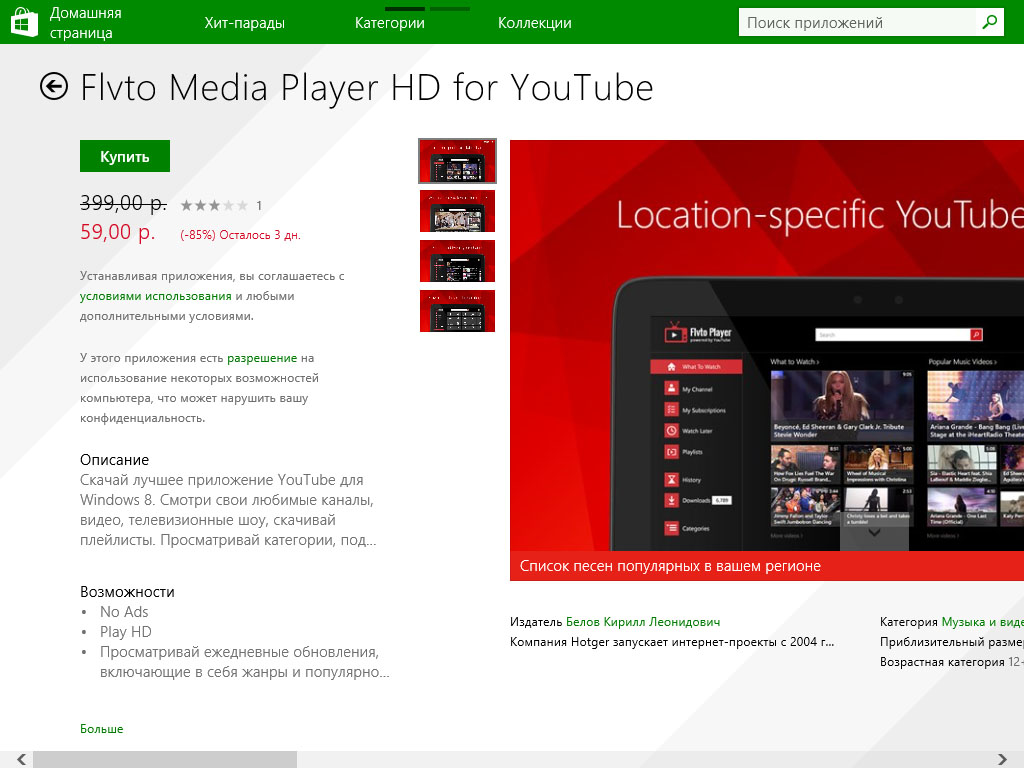Click the Play HD feature item
This screenshot has height=768, width=1024.
[x=125, y=632]
